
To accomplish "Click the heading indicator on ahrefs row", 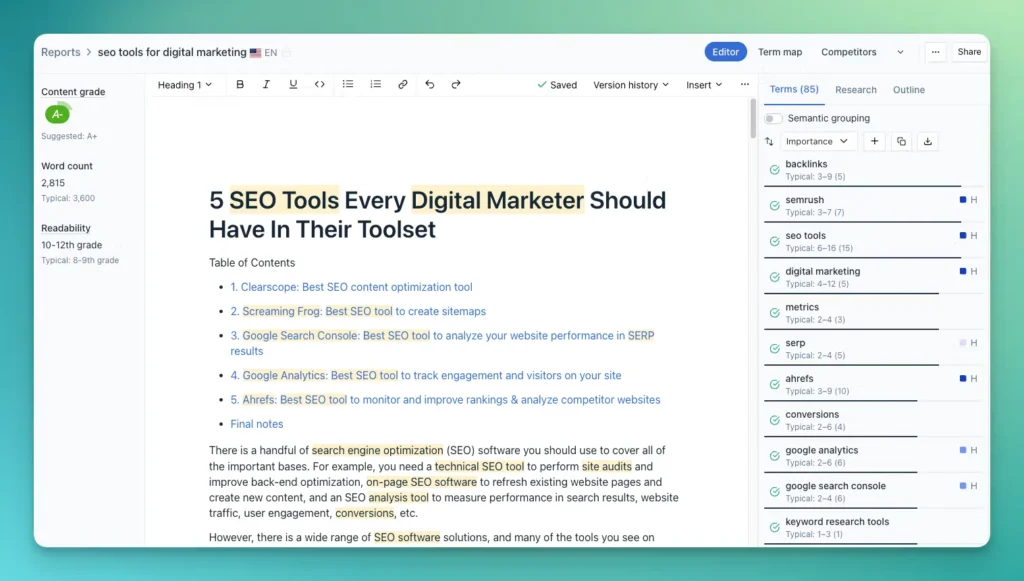I will coord(968,379).
